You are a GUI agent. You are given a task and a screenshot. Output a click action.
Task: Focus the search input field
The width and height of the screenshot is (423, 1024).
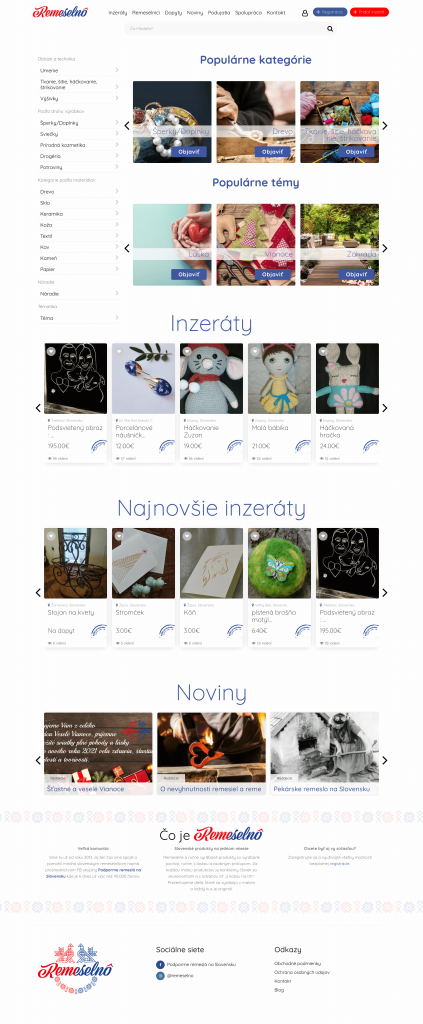[x=225, y=29]
